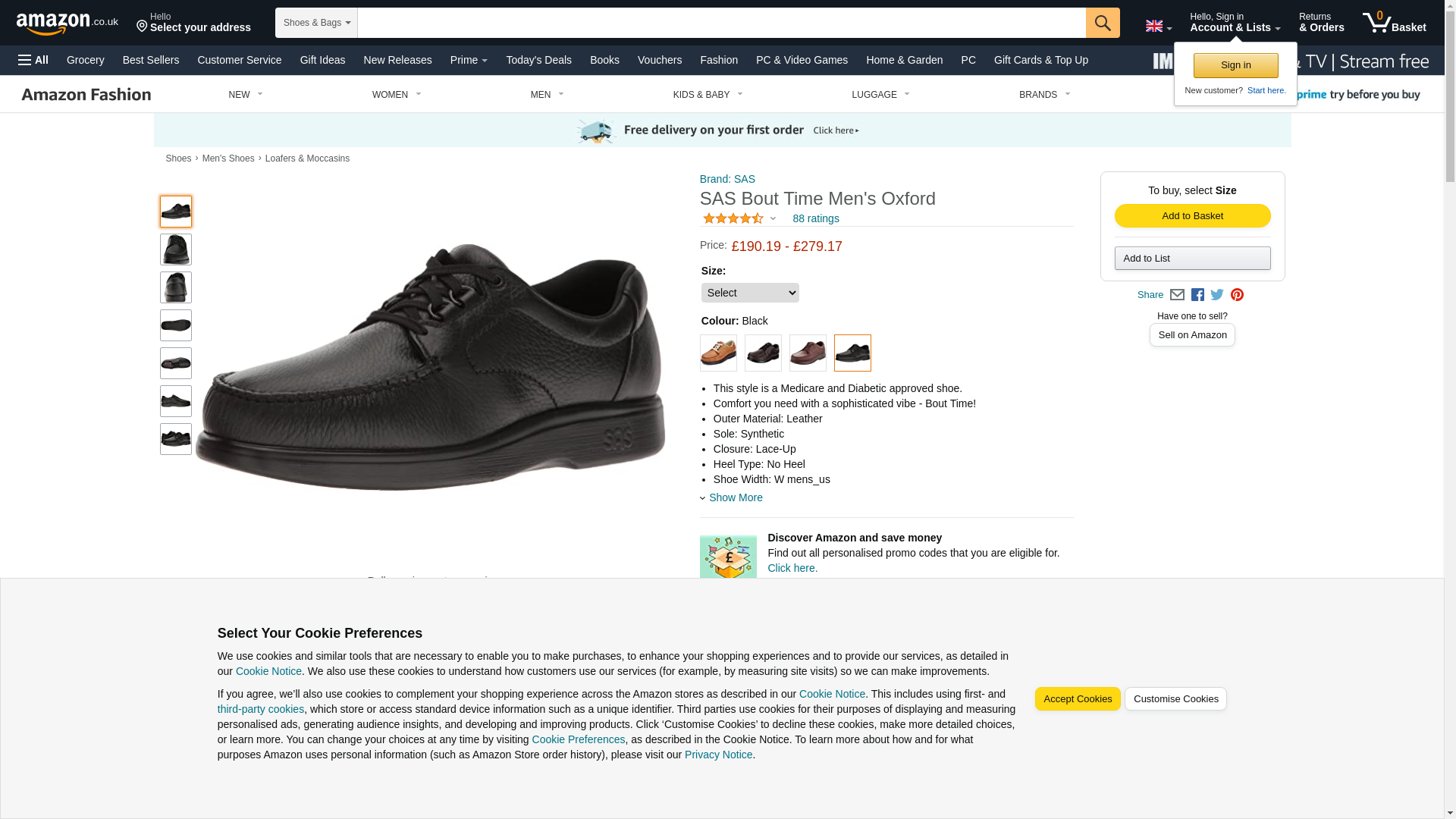Expand the Size select dropdown
The width and height of the screenshot is (1456, 819).
click(750, 293)
